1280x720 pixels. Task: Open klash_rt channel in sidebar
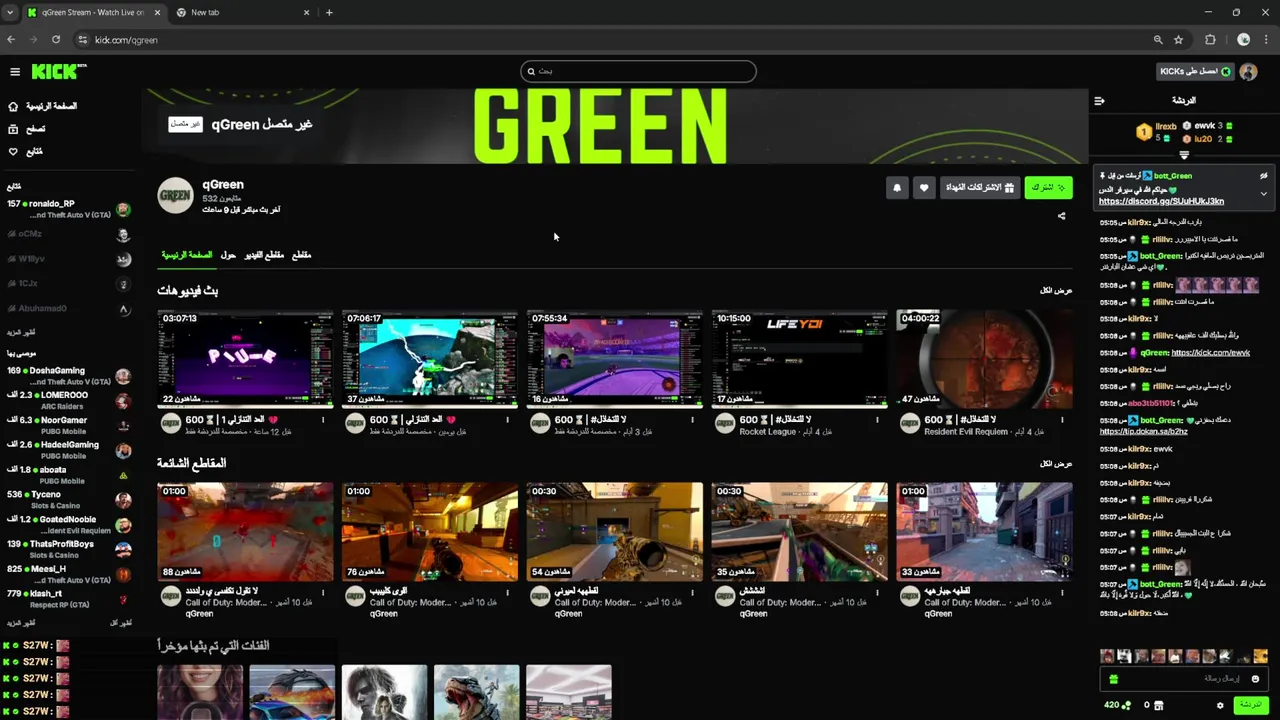coord(68,599)
